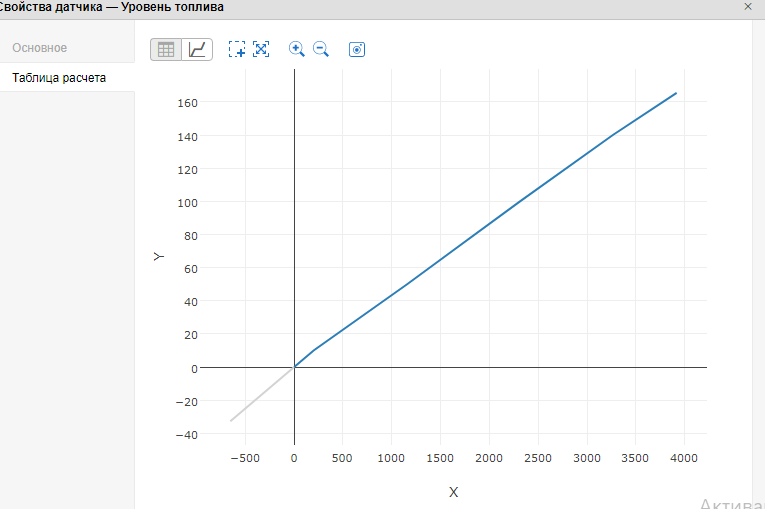Viewport: 765px width, 509px height.
Task: Open the Основное tab
Action: coord(40,48)
